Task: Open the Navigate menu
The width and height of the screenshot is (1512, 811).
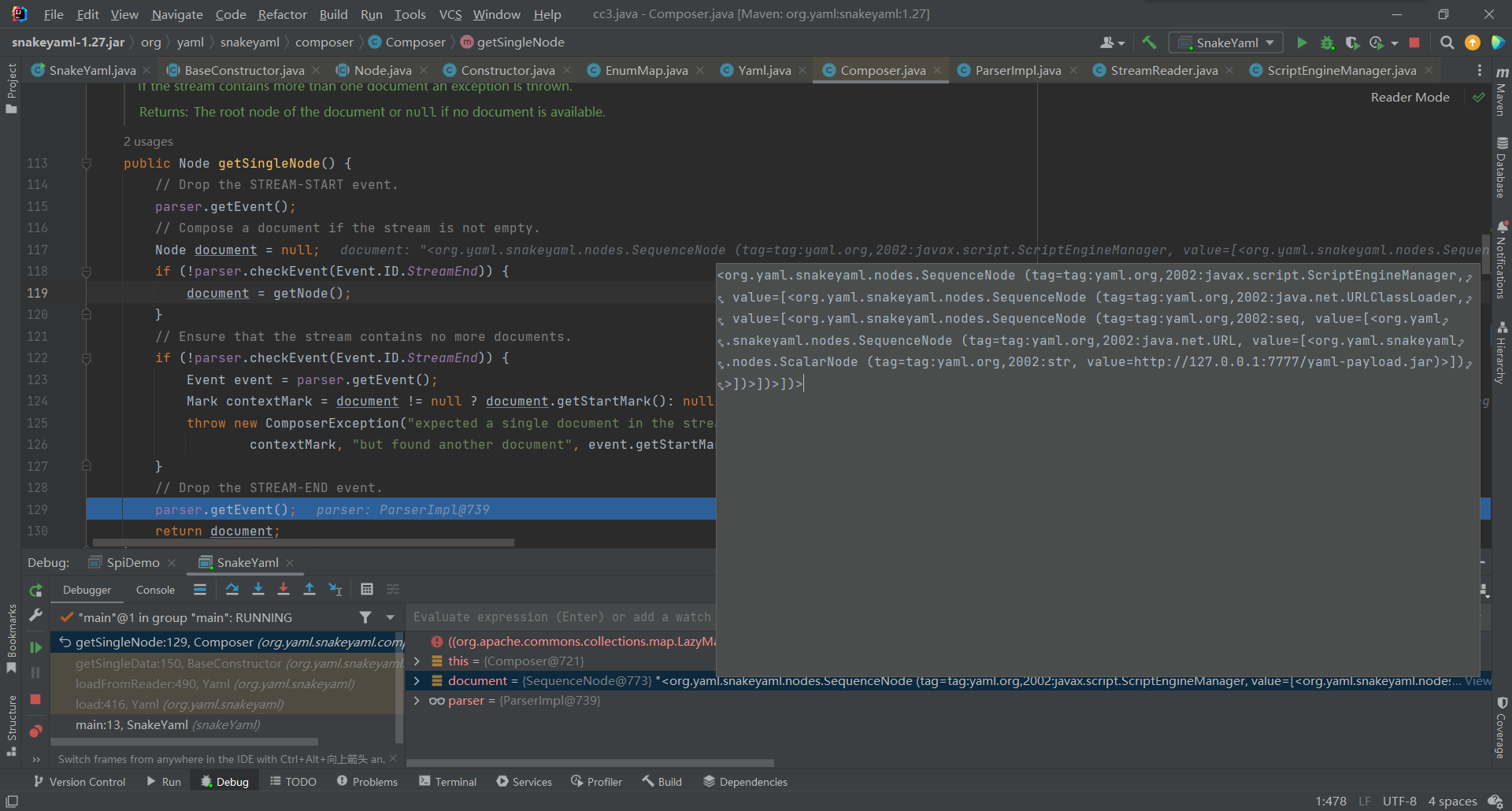Action: [x=177, y=14]
